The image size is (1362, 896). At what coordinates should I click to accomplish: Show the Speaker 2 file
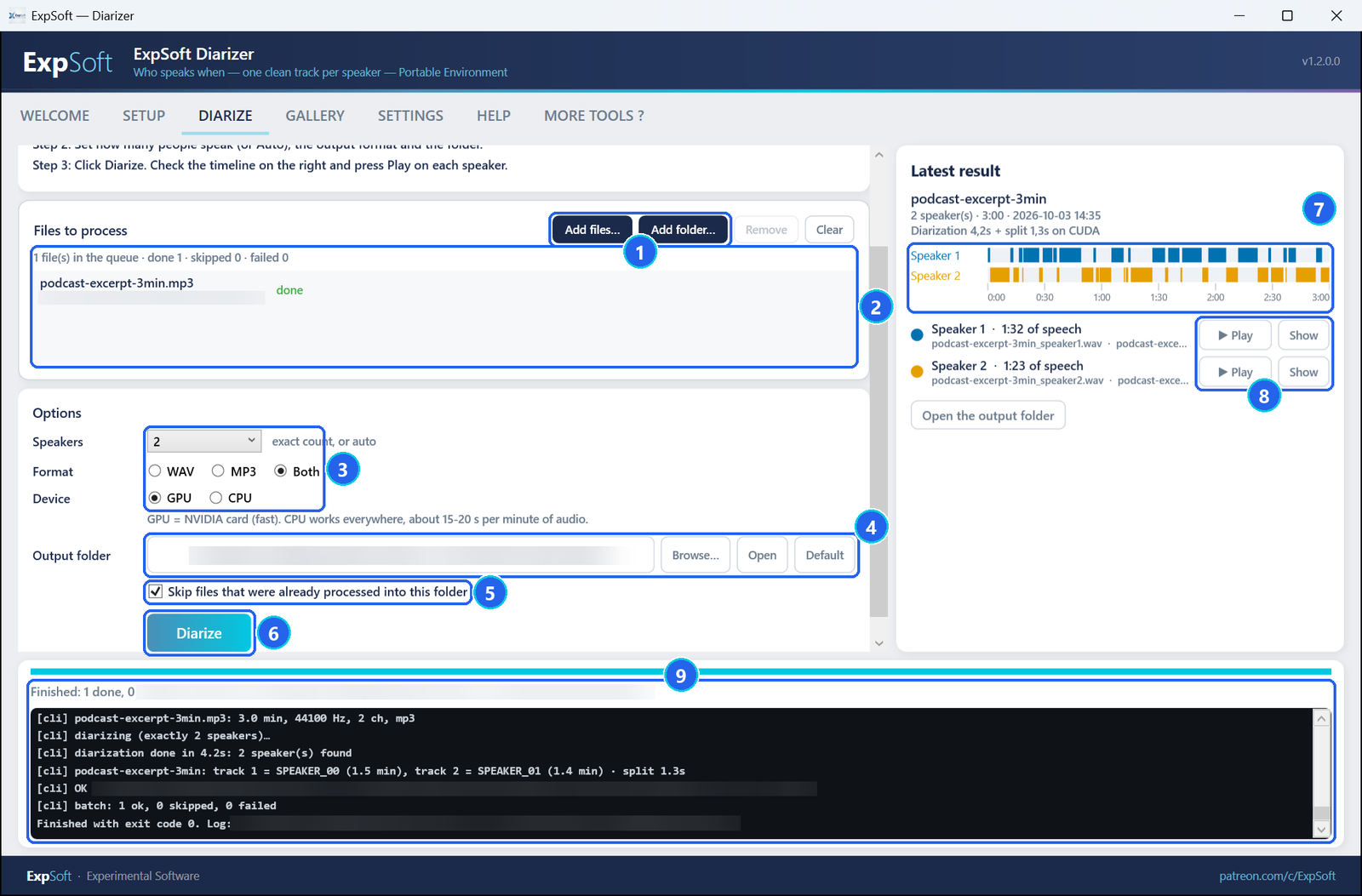(1303, 372)
